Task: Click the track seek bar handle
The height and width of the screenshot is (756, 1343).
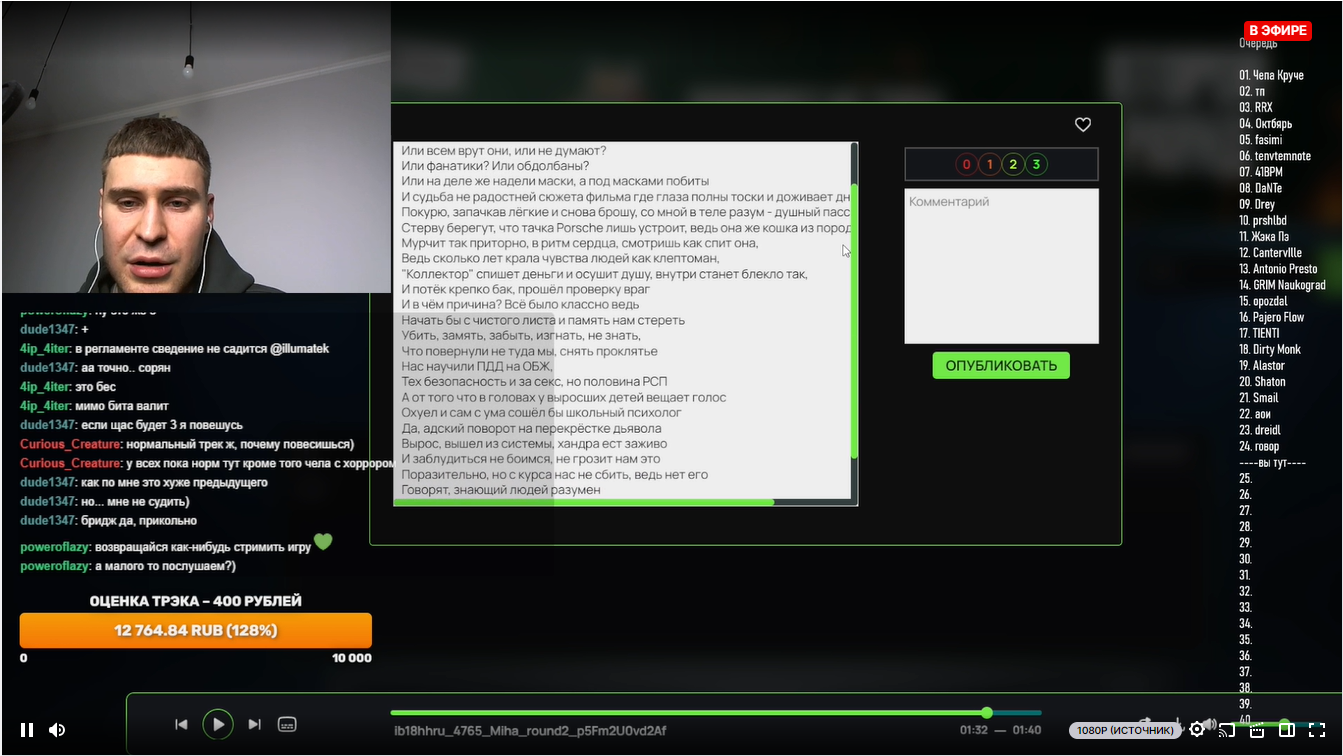Action: click(987, 713)
